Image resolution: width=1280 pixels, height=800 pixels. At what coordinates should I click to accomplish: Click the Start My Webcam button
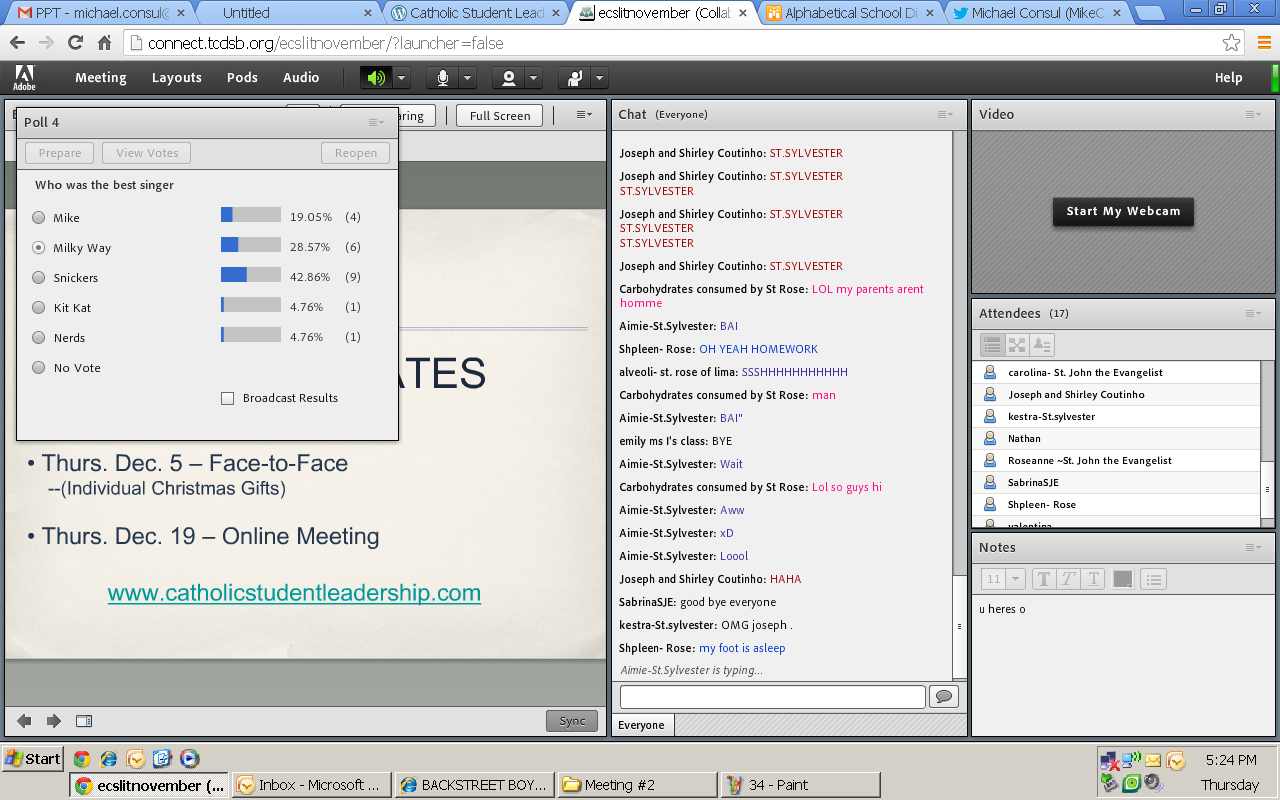1123,211
